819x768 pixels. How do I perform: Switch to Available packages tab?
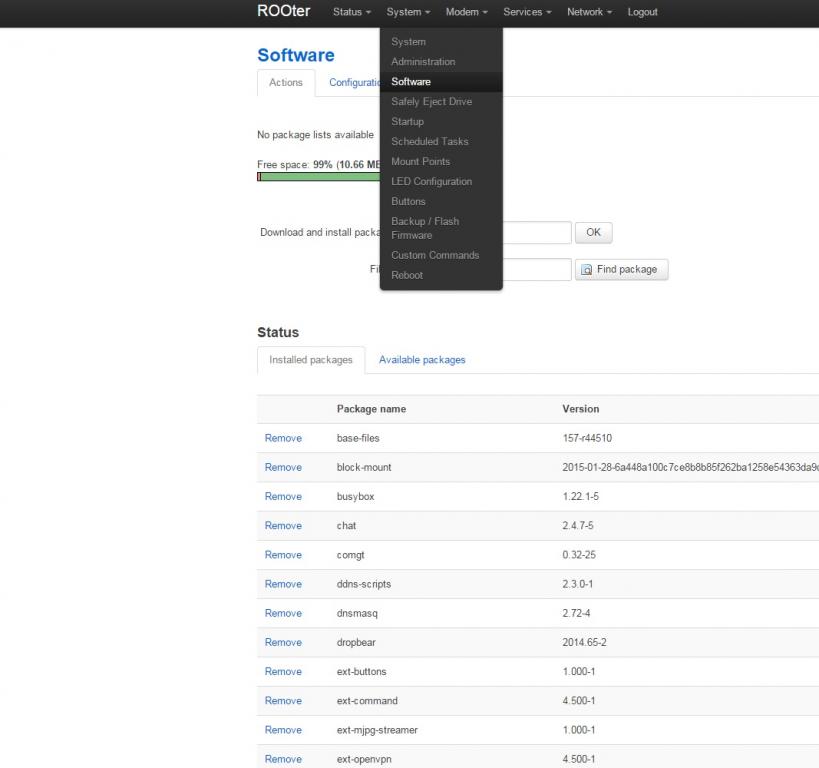point(422,359)
